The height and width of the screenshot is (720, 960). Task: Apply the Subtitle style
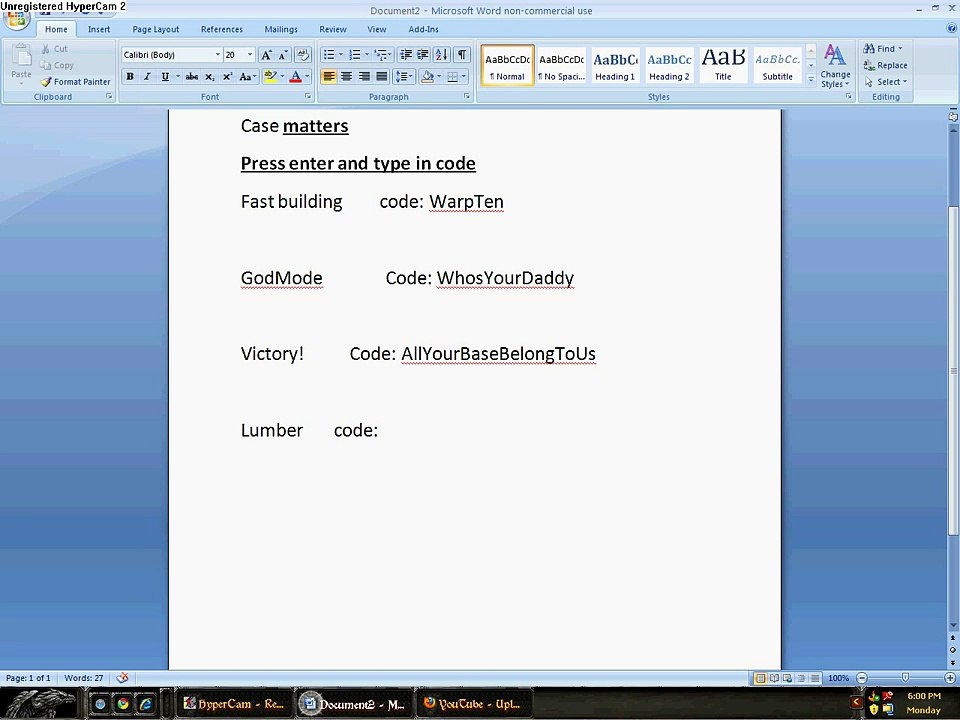[x=778, y=65]
